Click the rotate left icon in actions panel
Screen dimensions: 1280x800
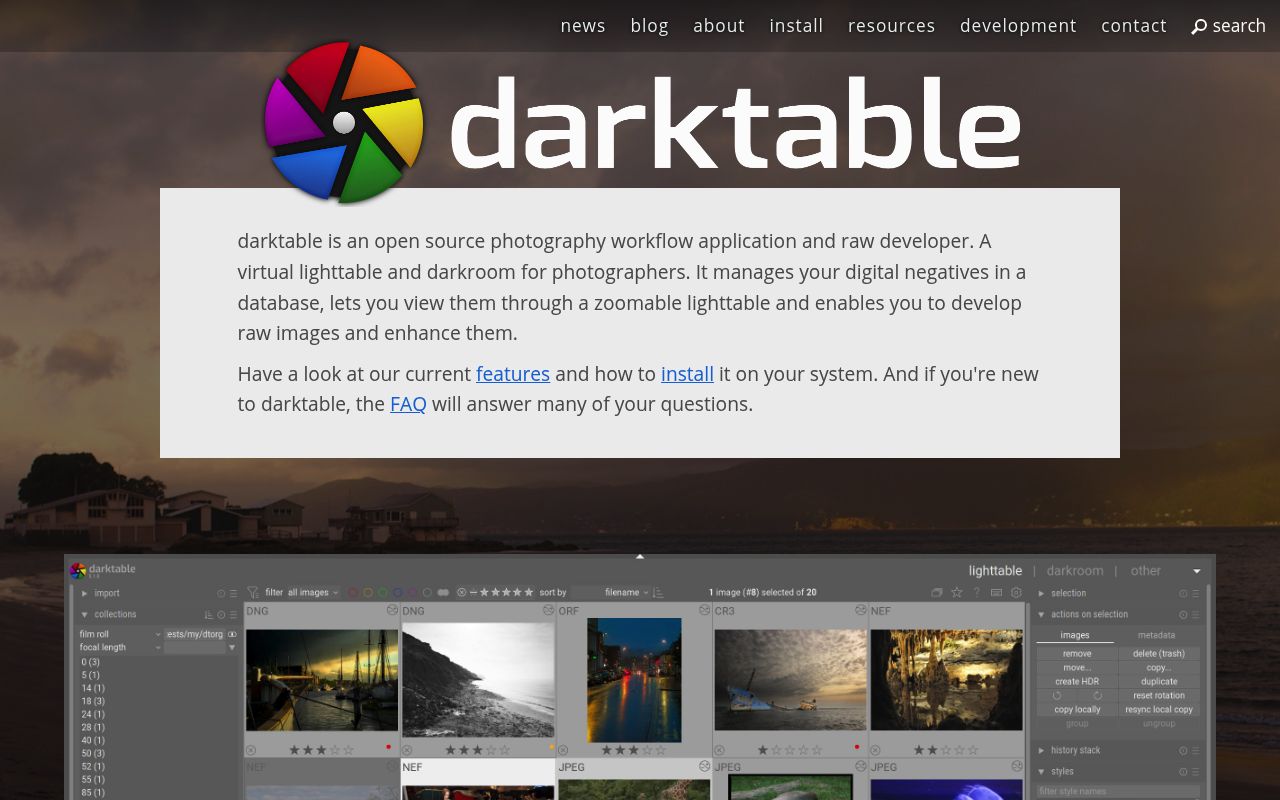1057,695
